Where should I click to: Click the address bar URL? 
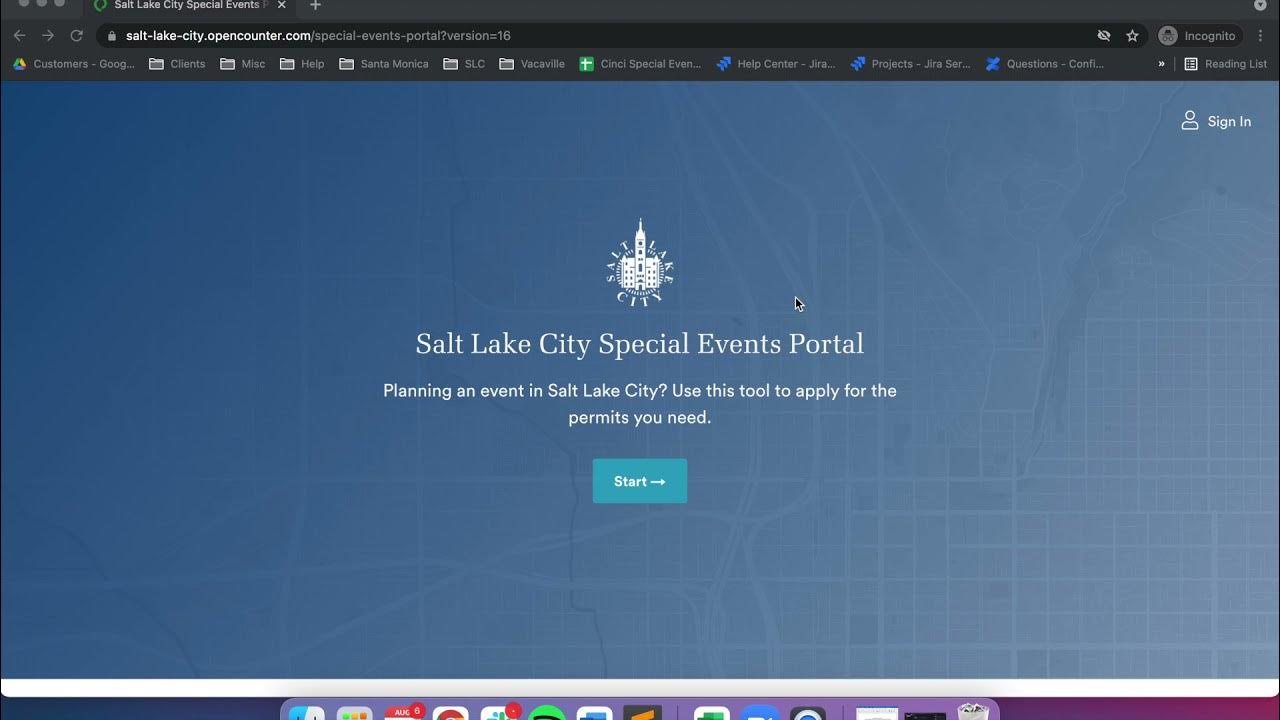pos(318,36)
